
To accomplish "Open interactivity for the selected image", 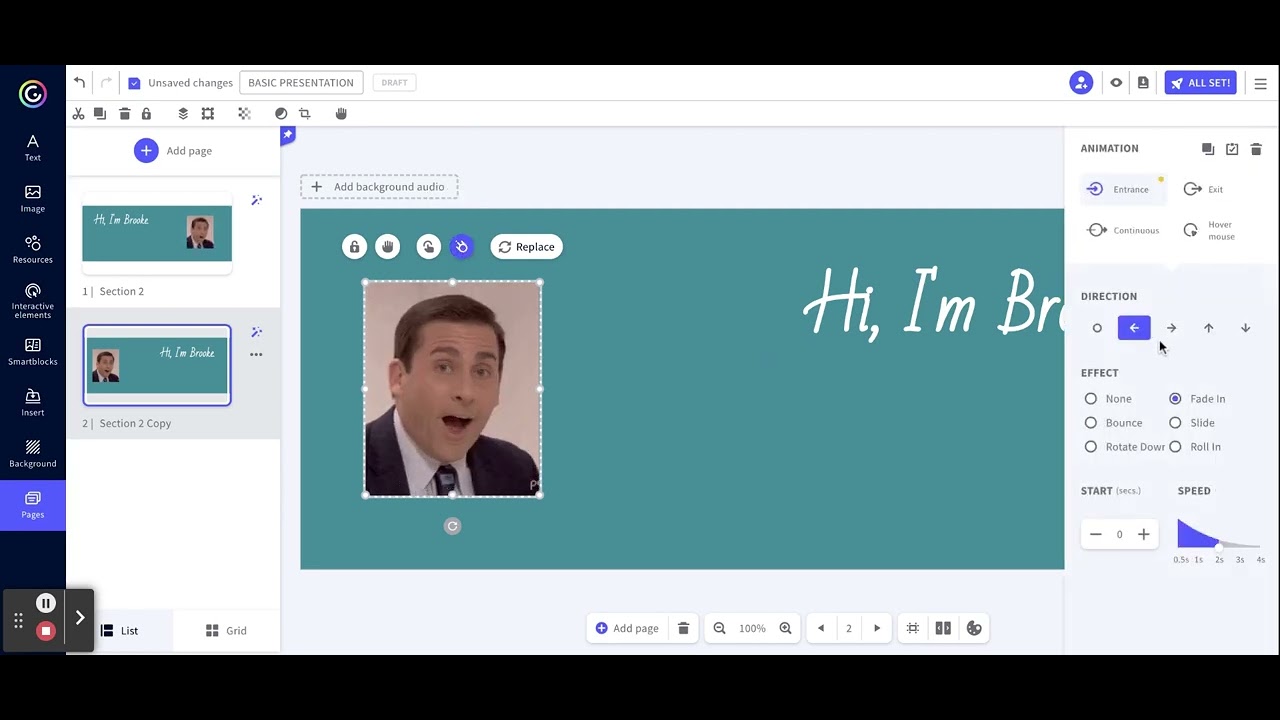I will [x=428, y=247].
